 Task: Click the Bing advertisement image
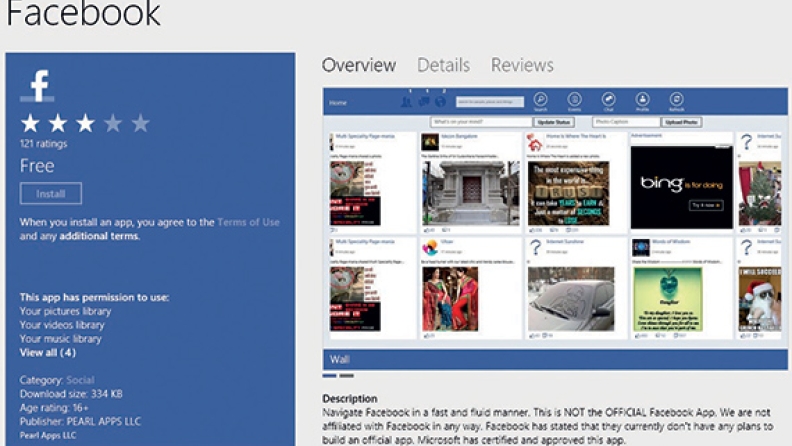pyautogui.click(x=681, y=187)
